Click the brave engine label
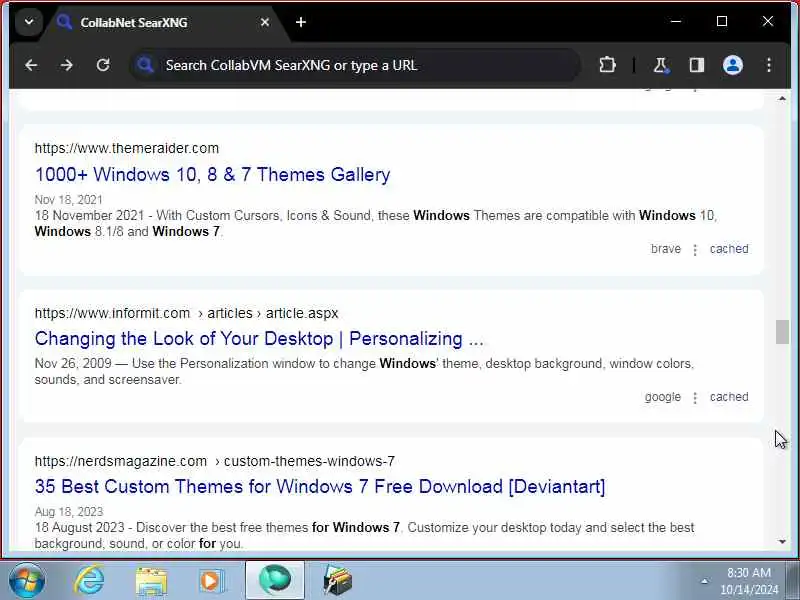This screenshot has height=600, width=800. [x=666, y=249]
